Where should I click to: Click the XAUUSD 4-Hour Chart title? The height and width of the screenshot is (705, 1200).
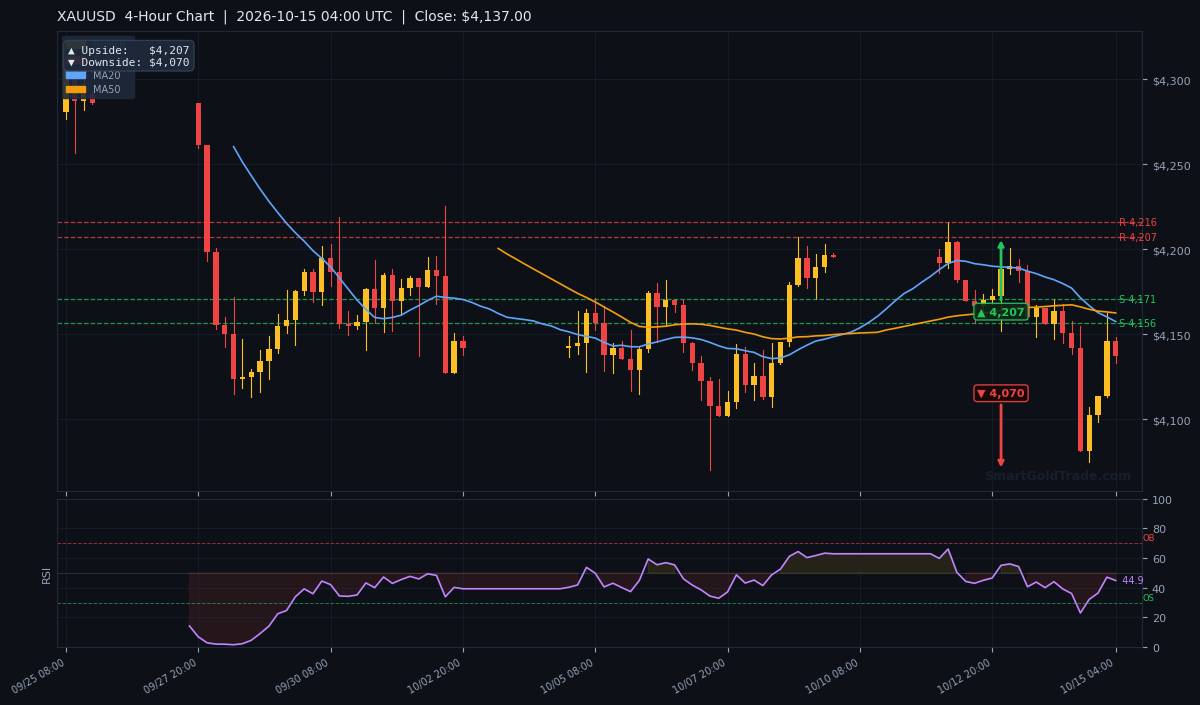click(x=294, y=17)
